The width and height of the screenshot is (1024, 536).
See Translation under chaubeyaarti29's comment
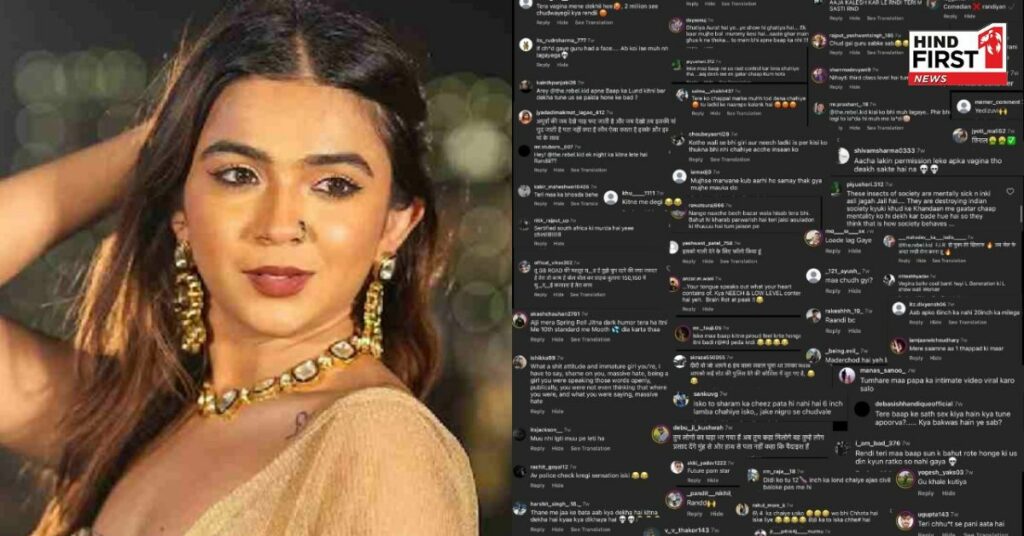(x=729, y=159)
